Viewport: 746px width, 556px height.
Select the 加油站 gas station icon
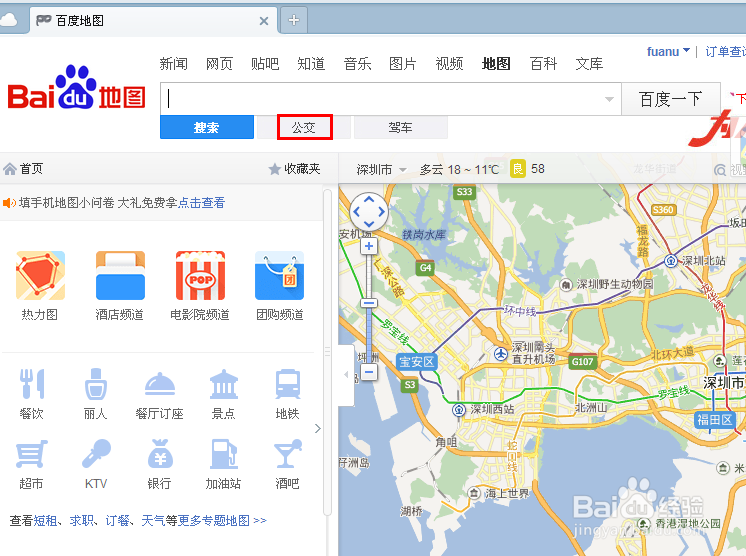point(224,454)
